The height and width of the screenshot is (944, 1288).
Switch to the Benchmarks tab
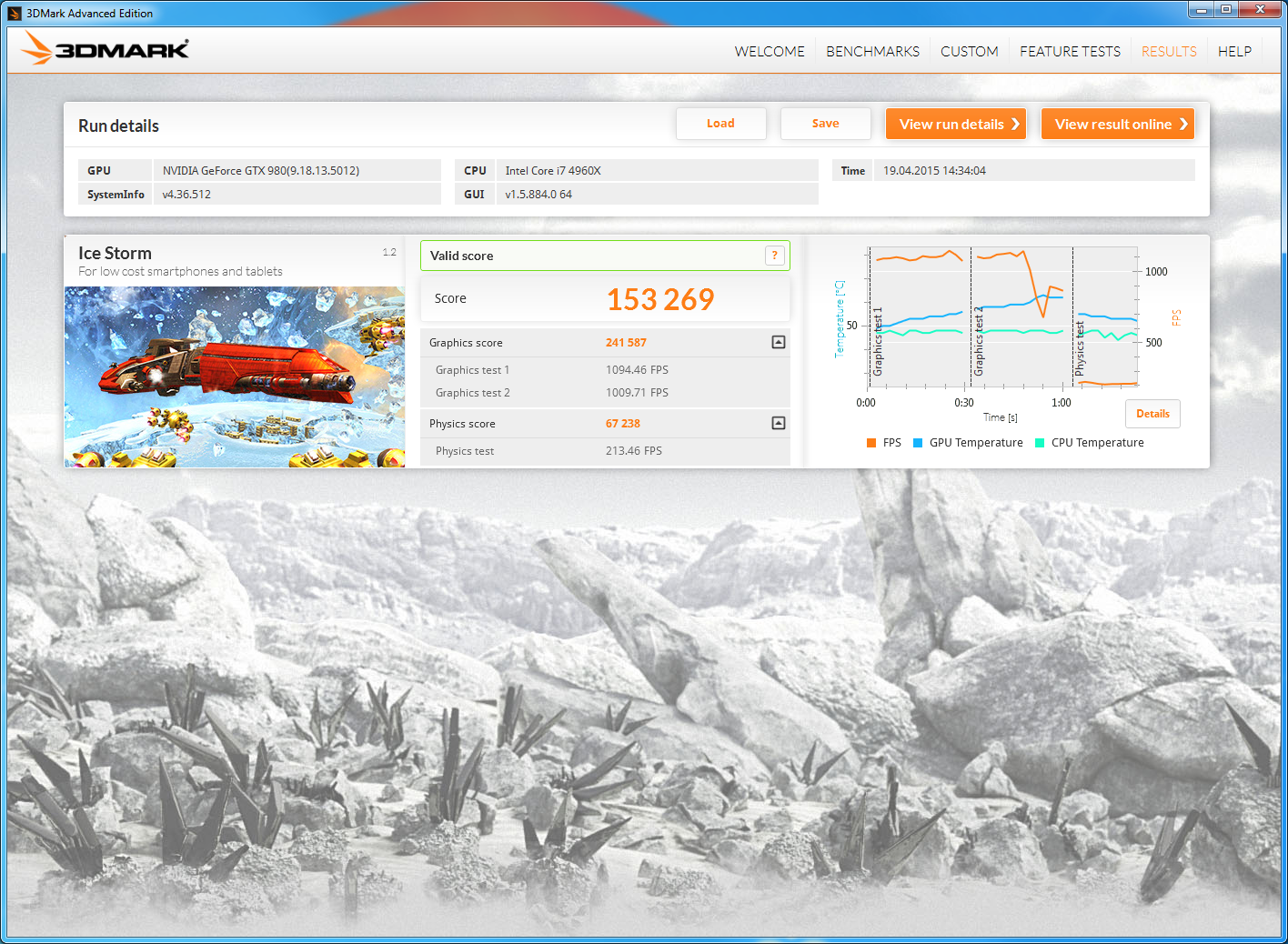click(872, 52)
